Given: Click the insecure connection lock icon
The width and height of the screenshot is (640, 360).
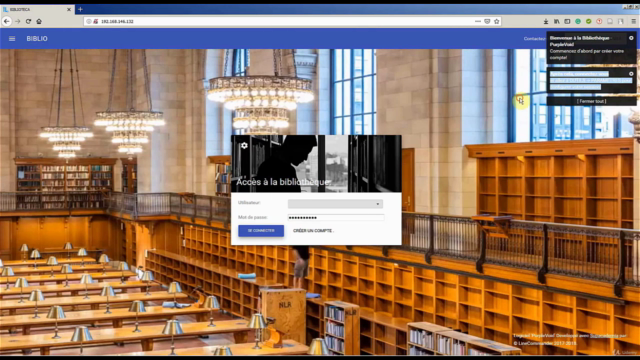Looking at the screenshot, I should tap(96, 21).
